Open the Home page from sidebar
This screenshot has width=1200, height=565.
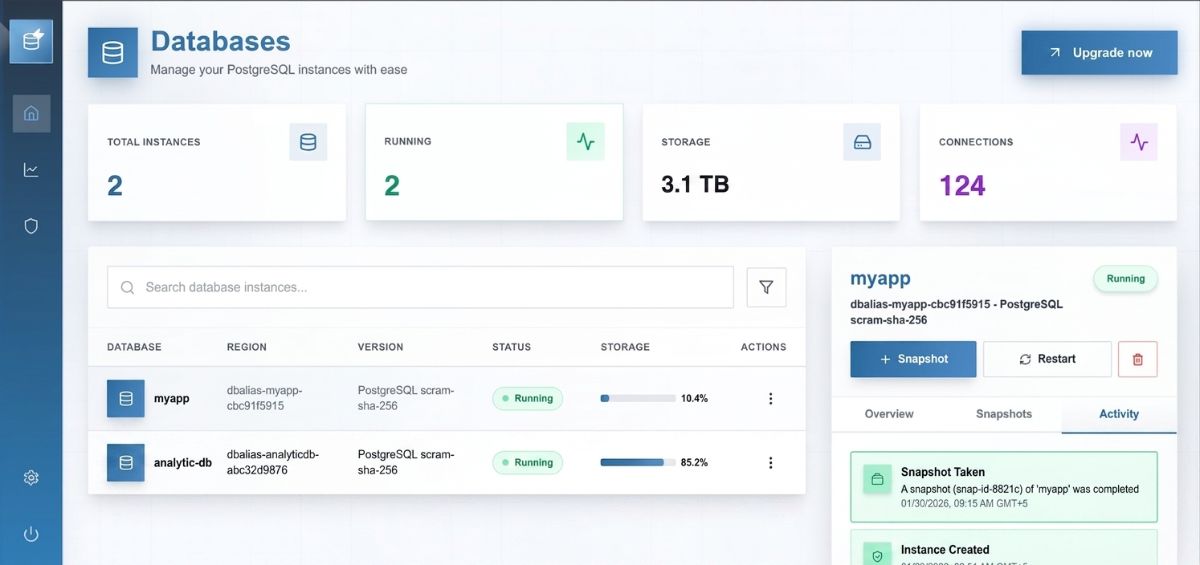point(31,113)
